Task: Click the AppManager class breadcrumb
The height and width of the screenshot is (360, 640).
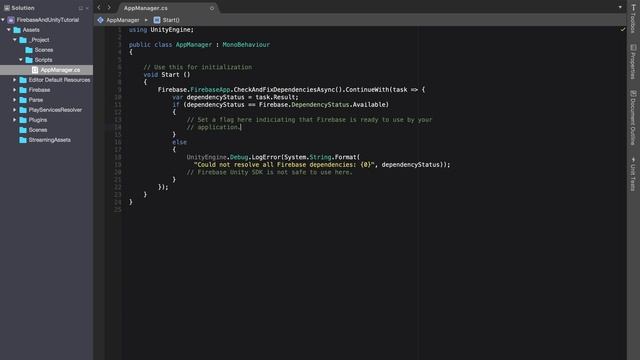Action: (123, 20)
